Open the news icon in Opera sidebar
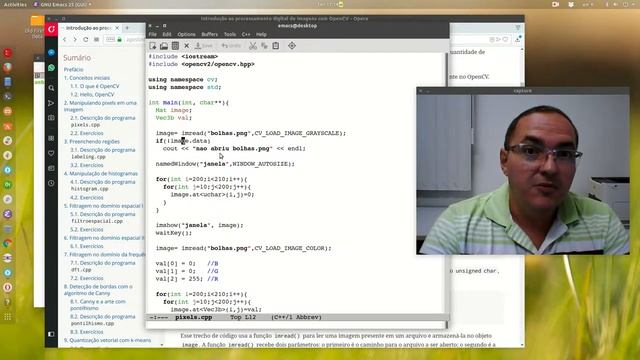The height and width of the screenshot is (360, 640). coord(51,168)
